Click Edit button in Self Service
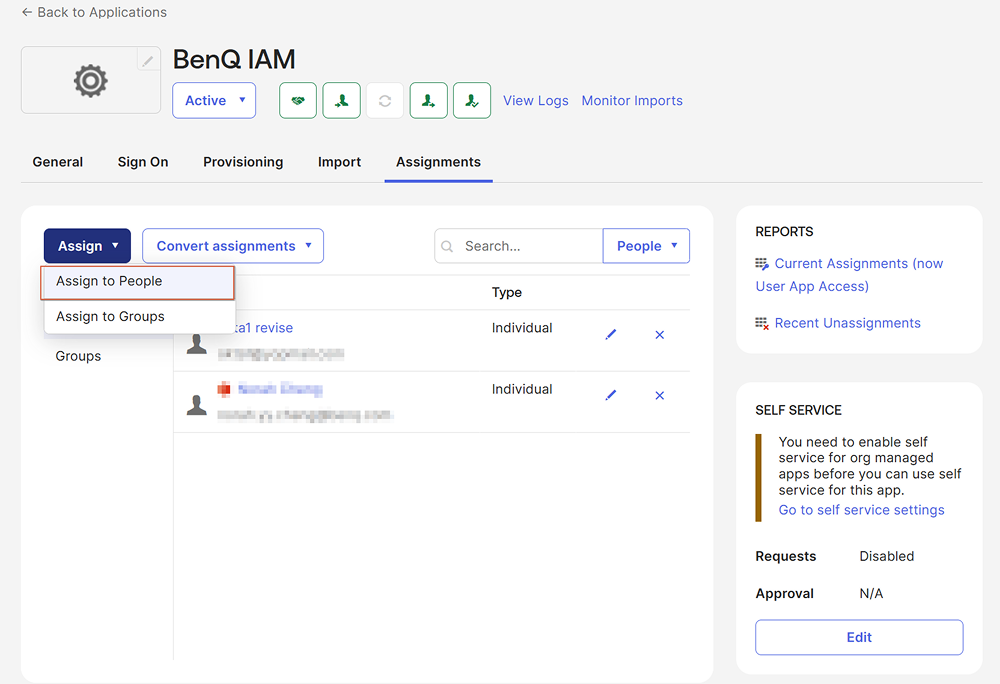Image resolution: width=1000 pixels, height=684 pixels. (x=859, y=637)
